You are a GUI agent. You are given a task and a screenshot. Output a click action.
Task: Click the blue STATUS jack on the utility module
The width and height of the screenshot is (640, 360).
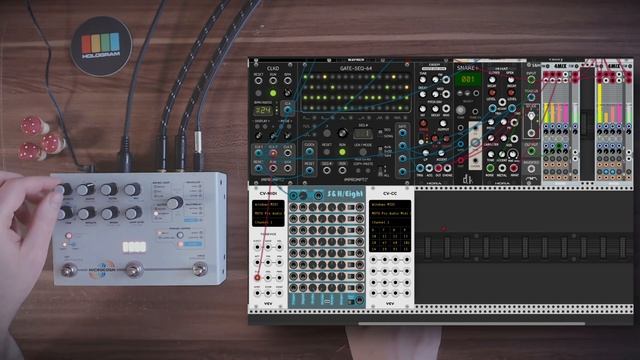[531, 97]
